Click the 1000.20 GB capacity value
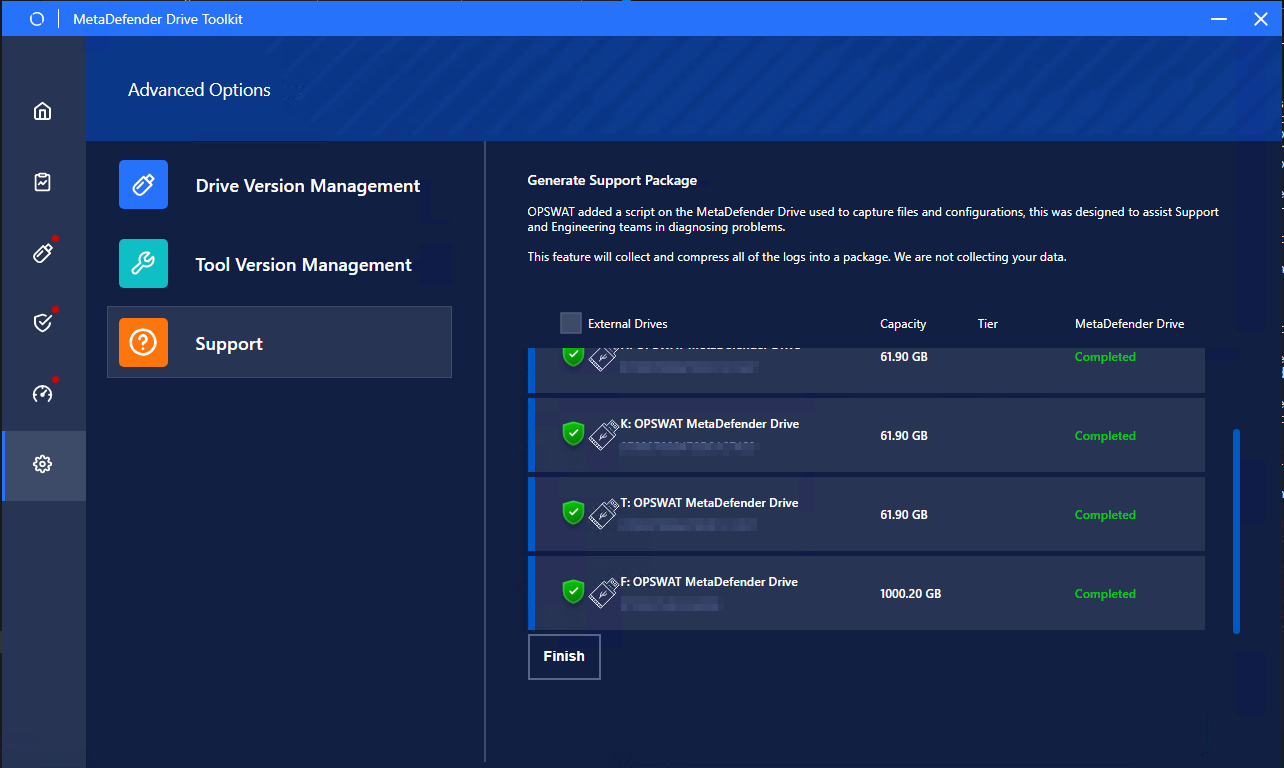This screenshot has height=768, width=1284. point(910,594)
